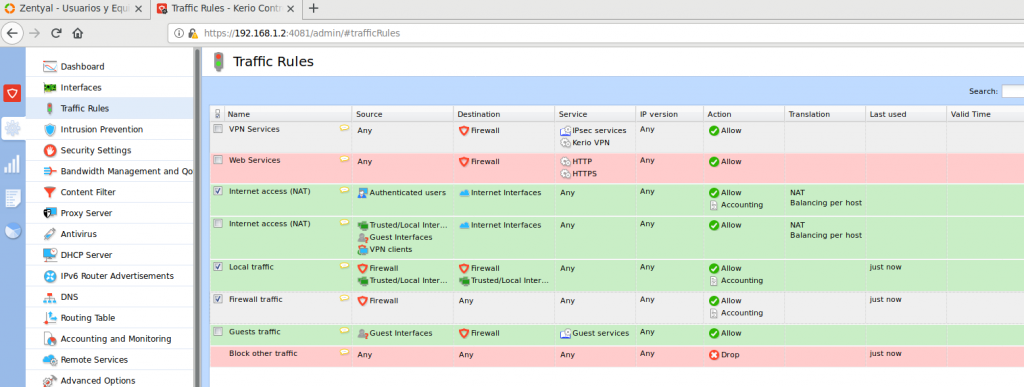Toggle the Guests traffic rule checkbox
1024x387 pixels.
(218, 332)
